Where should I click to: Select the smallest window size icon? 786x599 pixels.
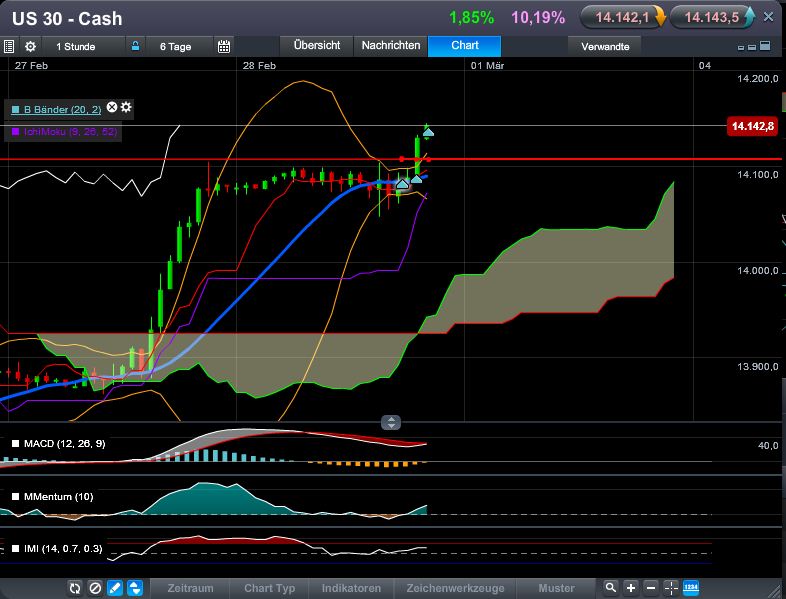click(741, 48)
